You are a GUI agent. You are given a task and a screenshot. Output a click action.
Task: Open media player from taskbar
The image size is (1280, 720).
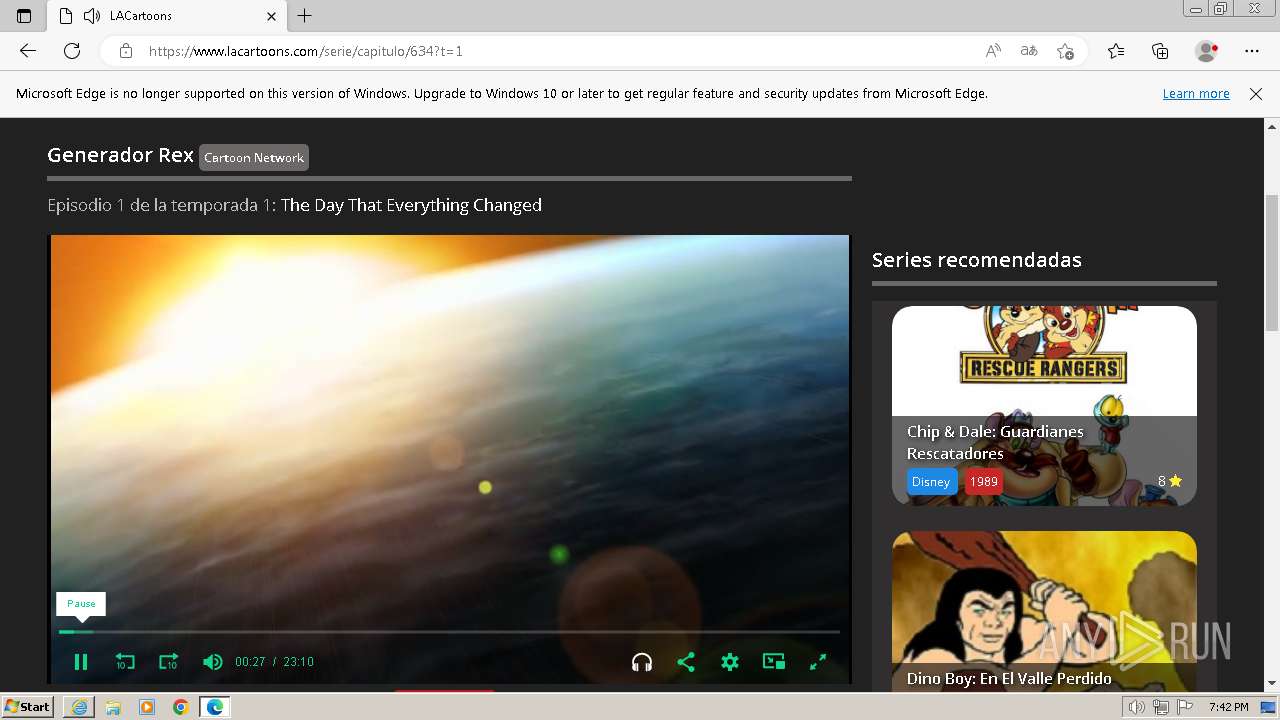147,707
